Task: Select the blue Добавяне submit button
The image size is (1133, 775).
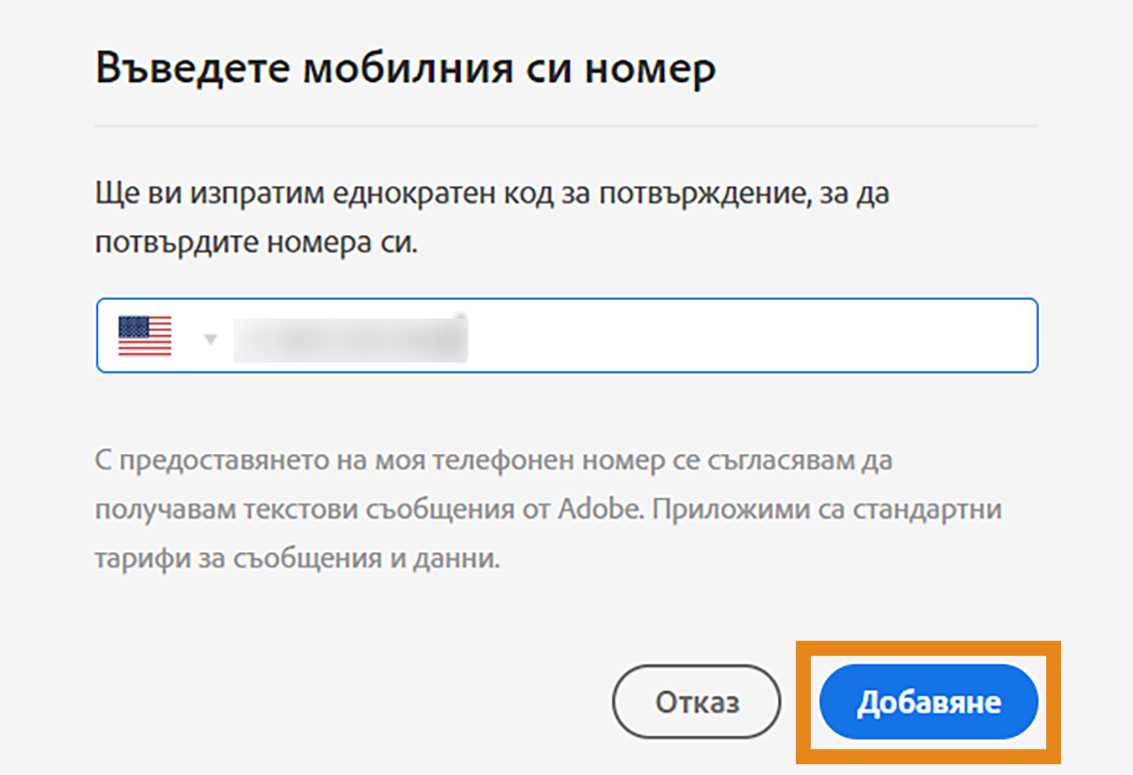Action: [x=928, y=701]
